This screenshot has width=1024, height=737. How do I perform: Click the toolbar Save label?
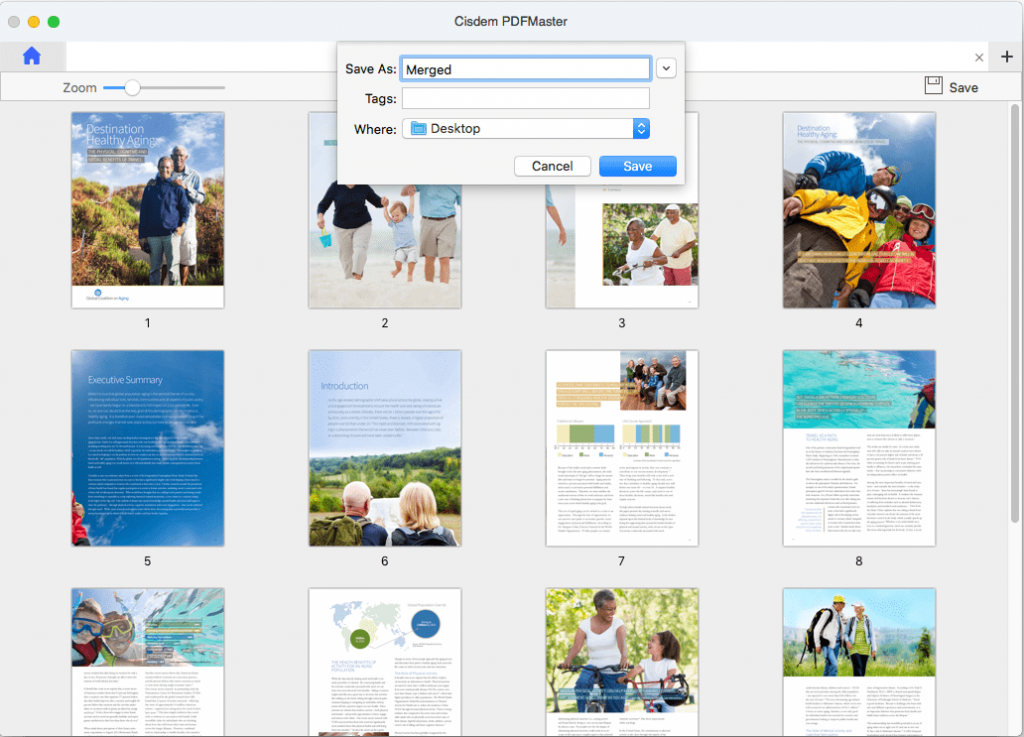pyautogui.click(x=963, y=87)
